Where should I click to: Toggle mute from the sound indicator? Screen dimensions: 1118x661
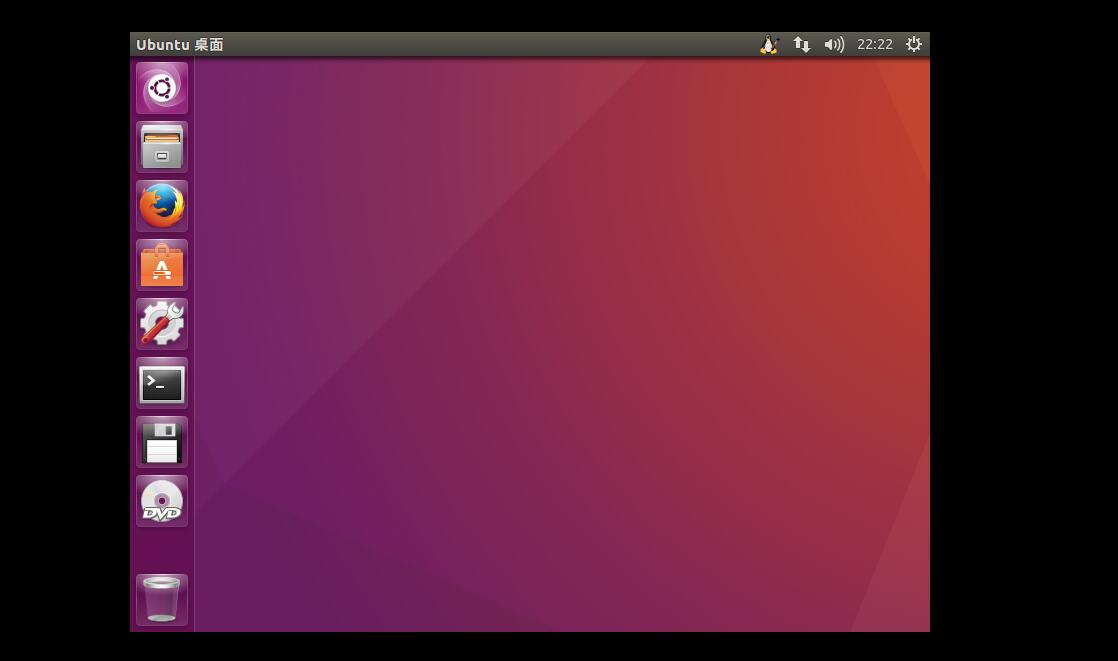834,44
